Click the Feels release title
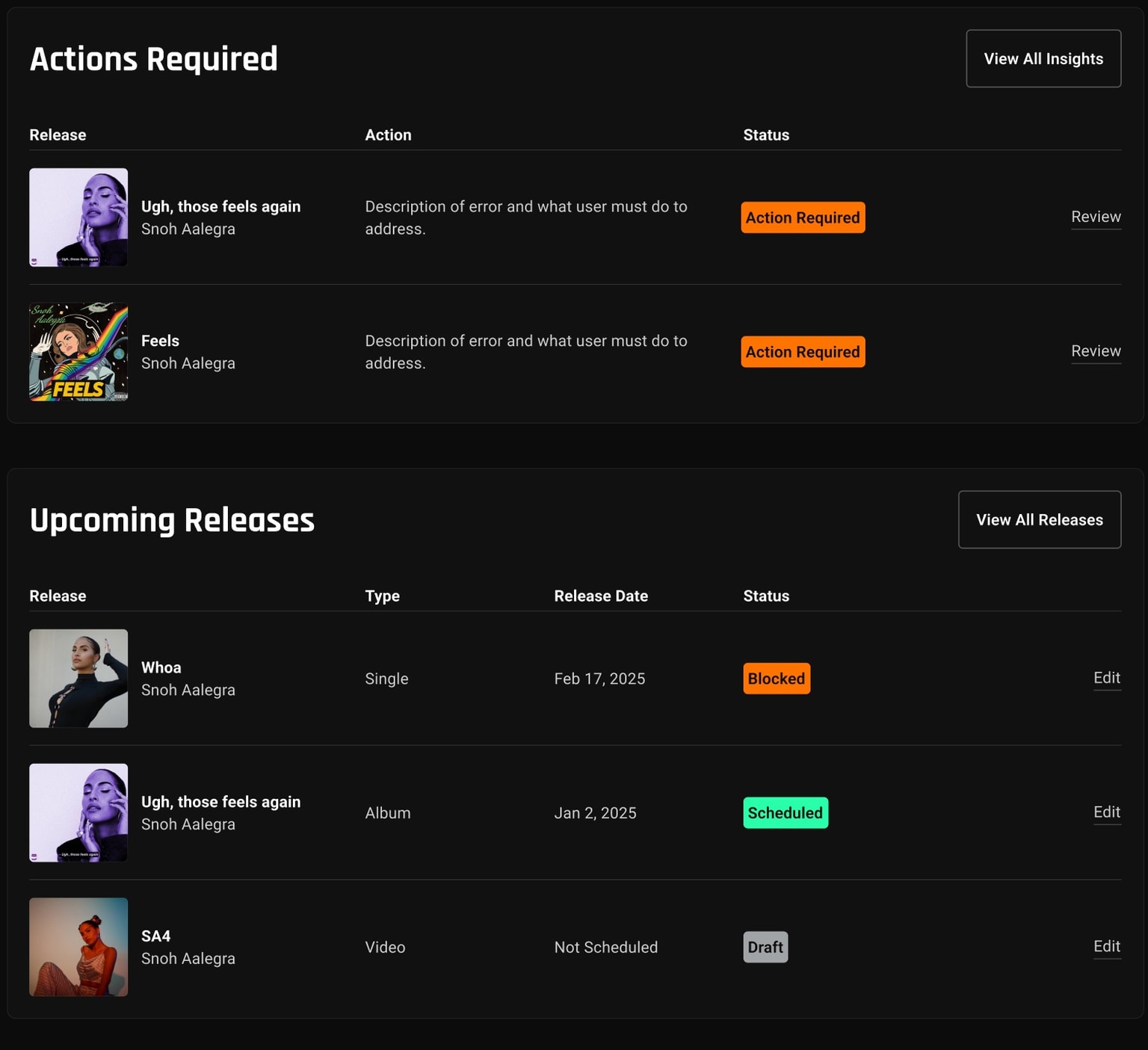Viewport: 1148px width, 1050px height. 160,341
